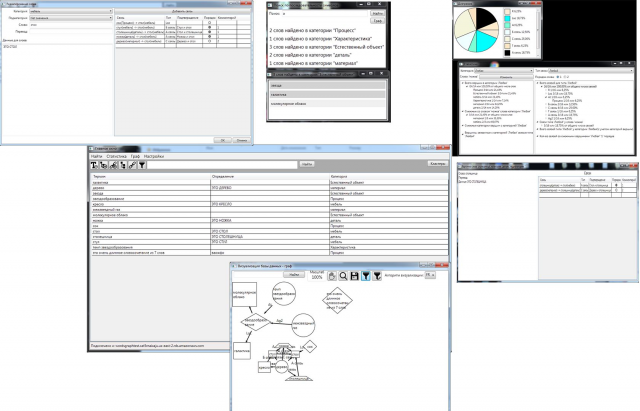
Task: Select the 'молекулярное облако' row in main table
Action: (x=269, y=215)
